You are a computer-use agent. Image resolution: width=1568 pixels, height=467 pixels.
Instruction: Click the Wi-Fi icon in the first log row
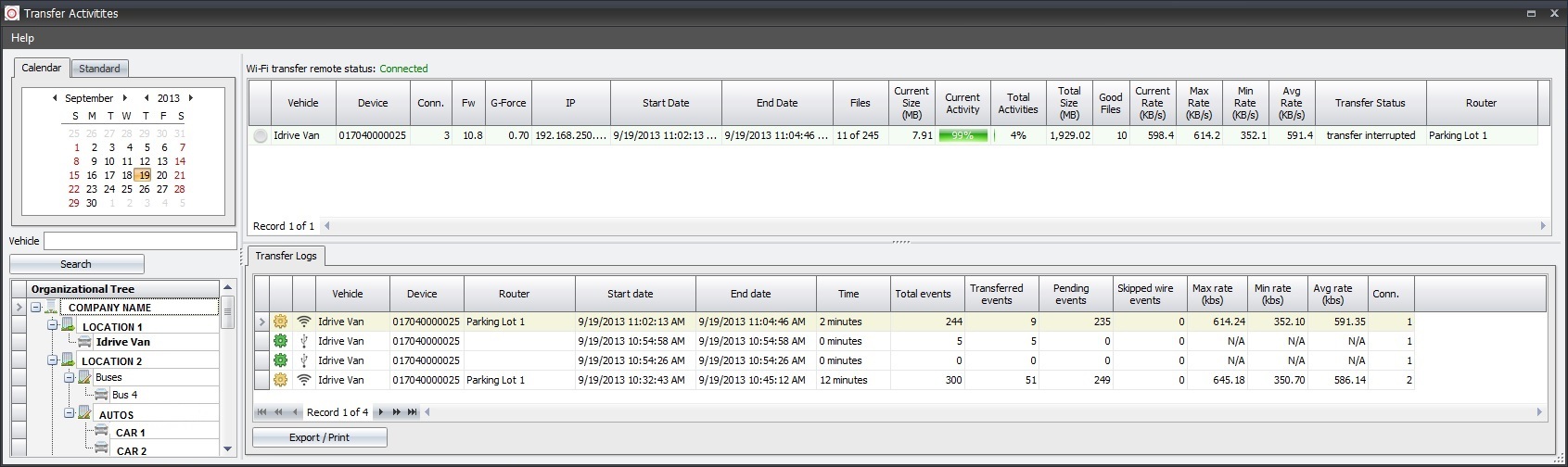(x=303, y=322)
